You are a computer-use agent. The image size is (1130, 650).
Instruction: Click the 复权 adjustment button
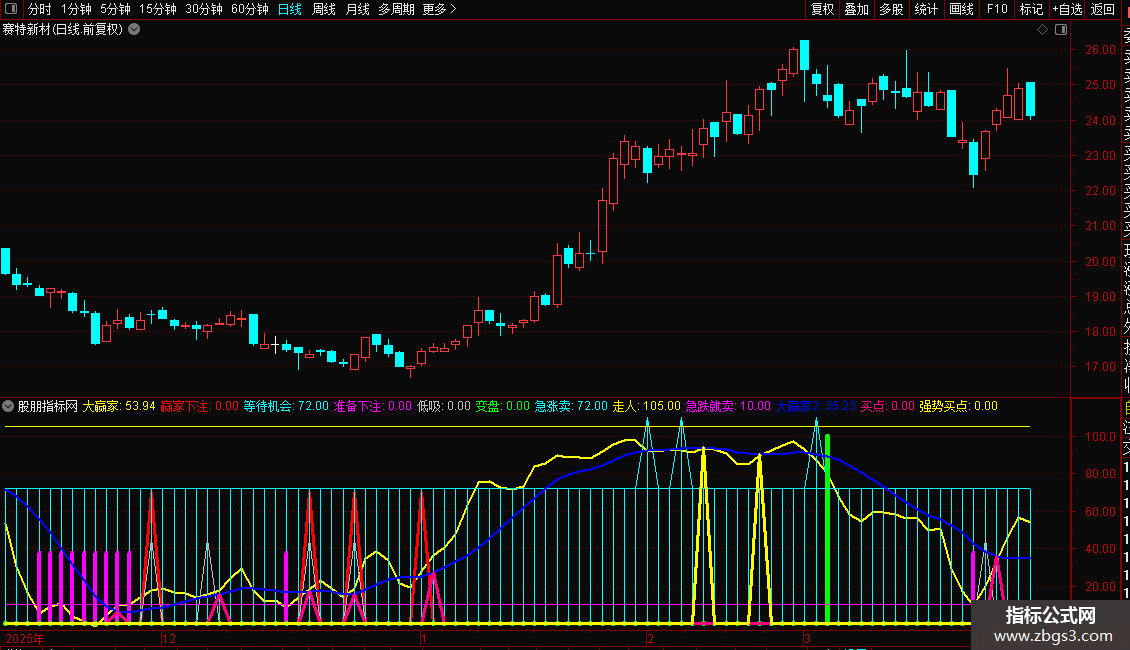coord(822,9)
